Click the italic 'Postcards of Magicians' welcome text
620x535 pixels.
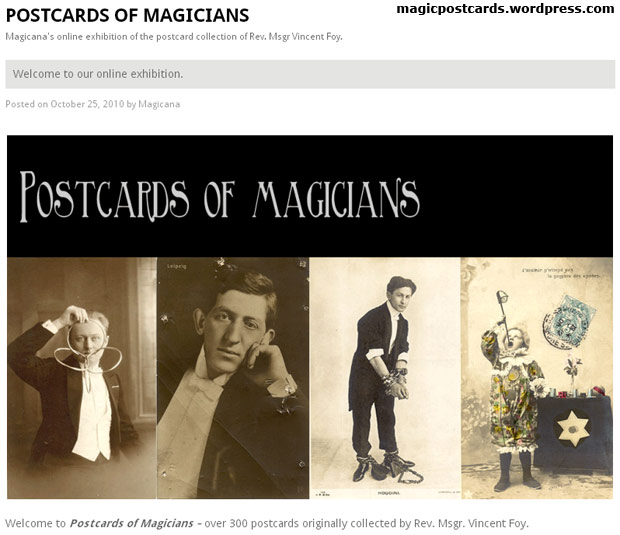click(132, 524)
